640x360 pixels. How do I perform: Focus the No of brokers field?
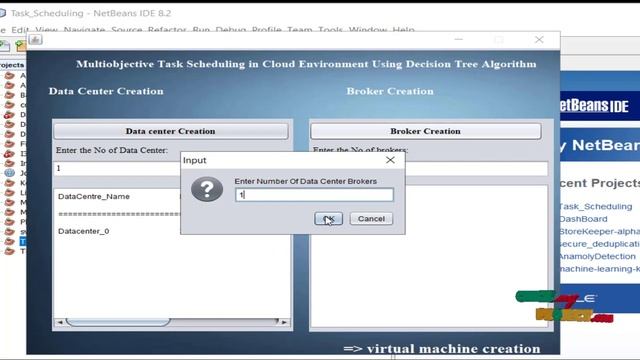[x=476, y=168]
